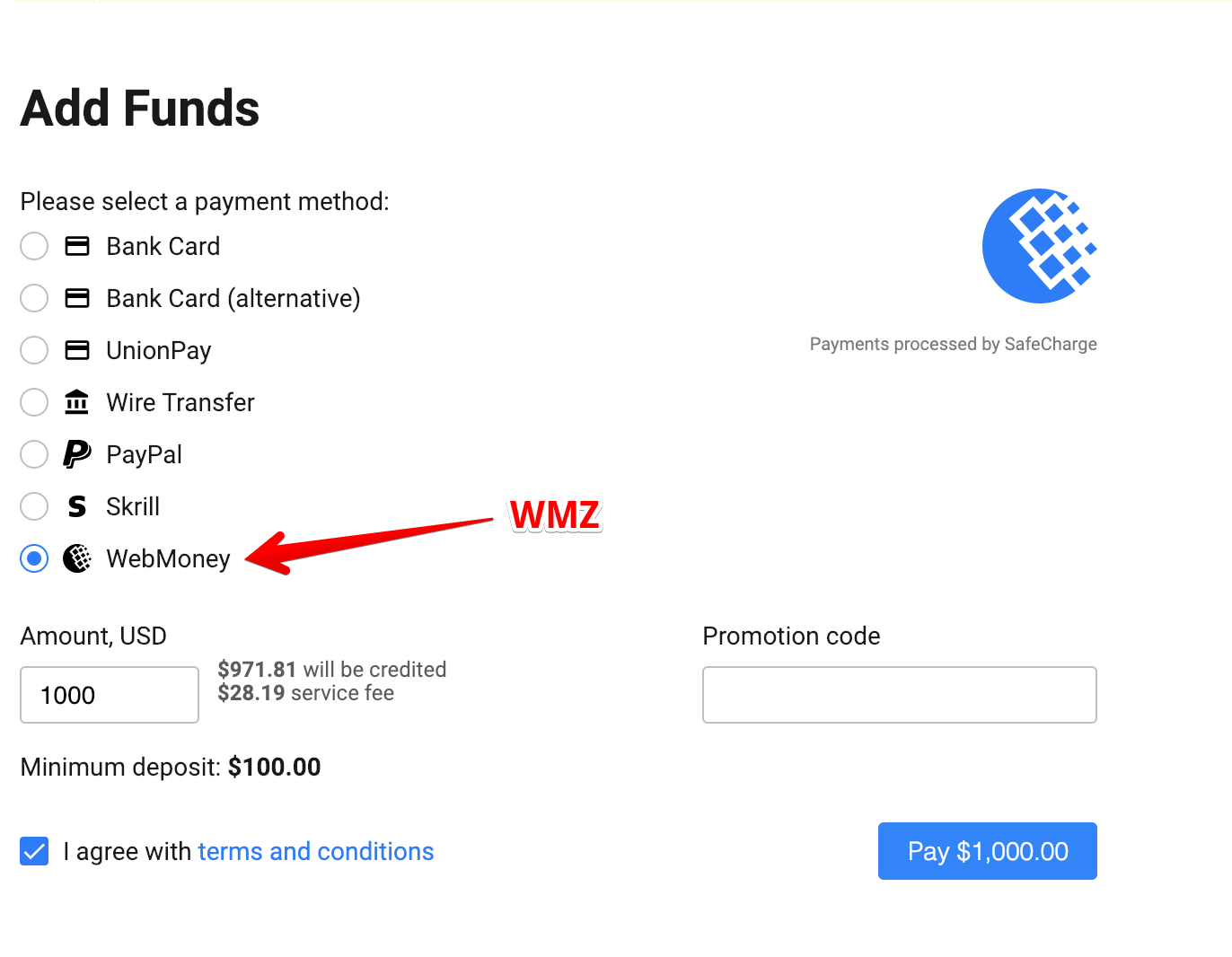Image resolution: width=1232 pixels, height=957 pixels.
Task: Click the Bank Card credit card icon
Action: [77, 246]
